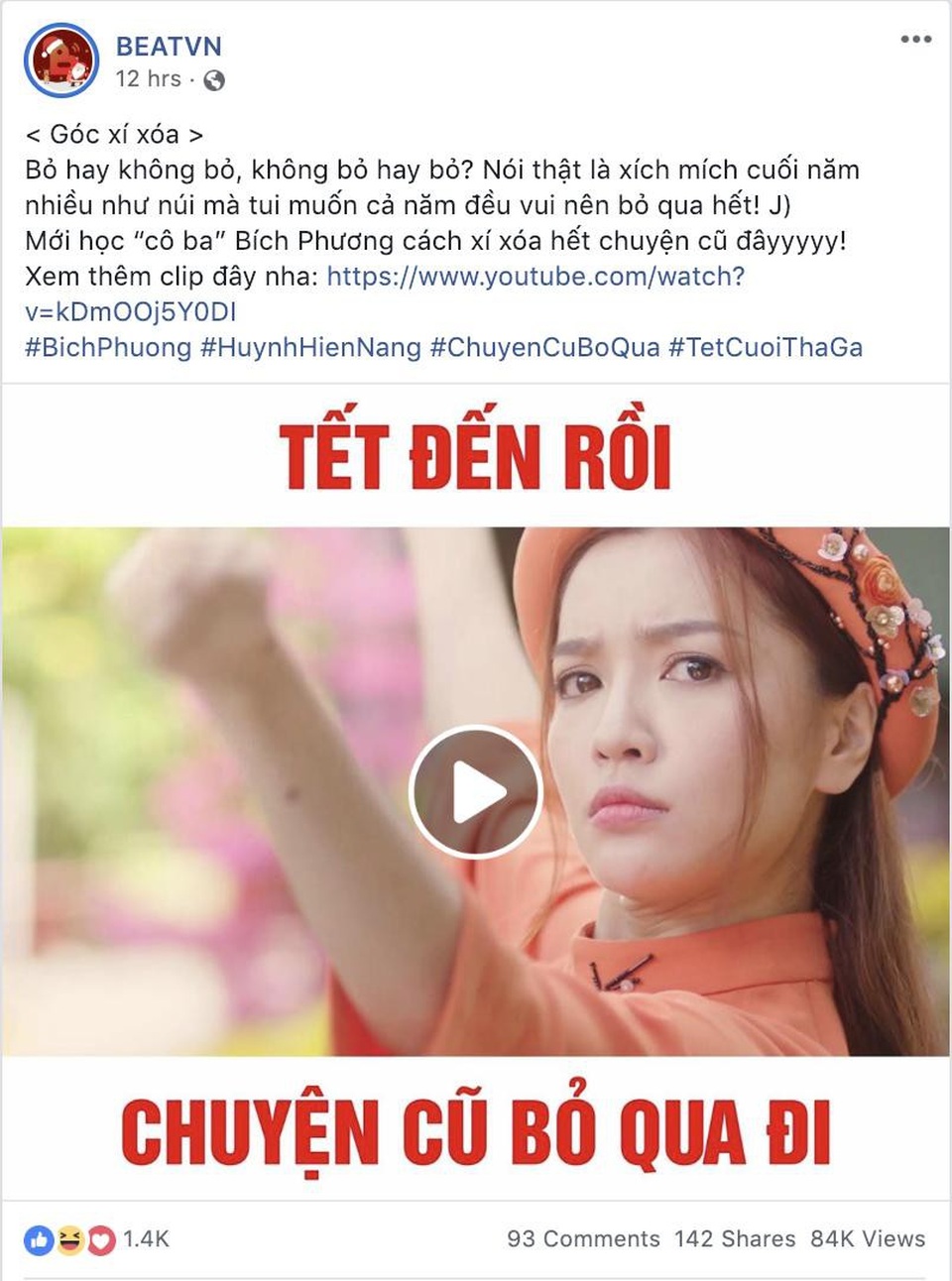
Task: Open the #TetCuoiThaGa hashtag
Action: [x=766, y=347]
